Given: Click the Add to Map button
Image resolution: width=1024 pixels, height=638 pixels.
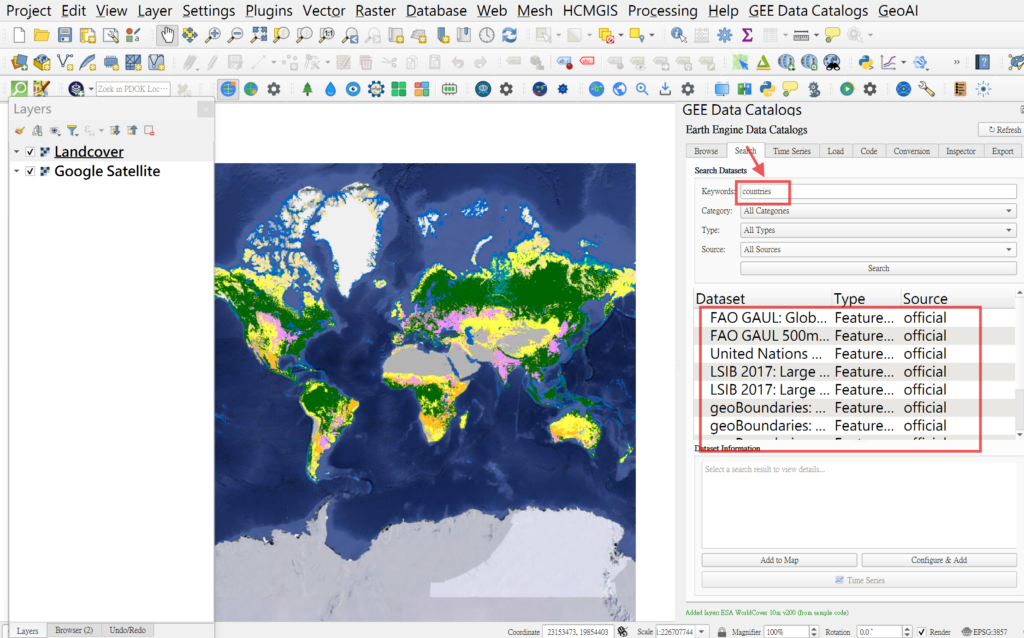Looking at the screenshot, I should (x=778, y=560).
